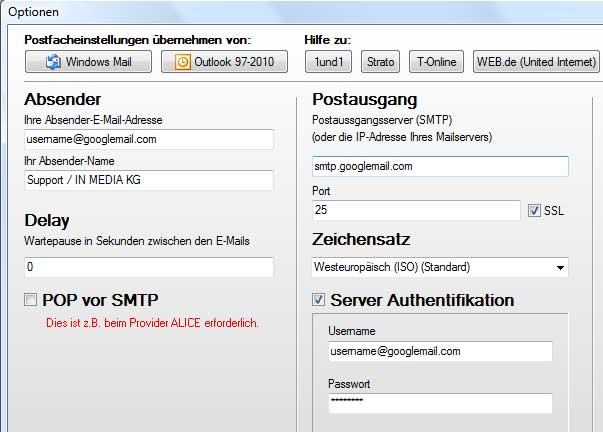Open help for WEB.de (United Internet)

pos(536,62)
